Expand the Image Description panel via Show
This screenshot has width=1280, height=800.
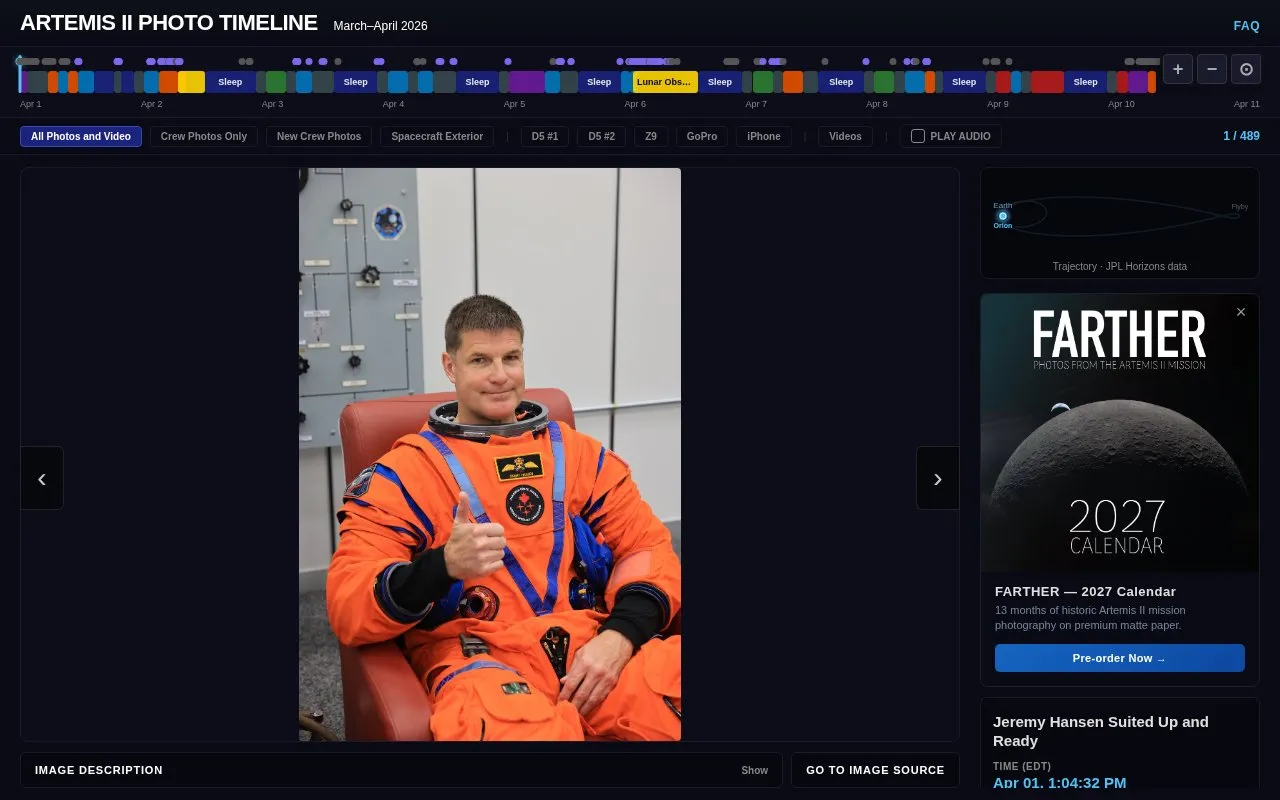tap(755, 770)
